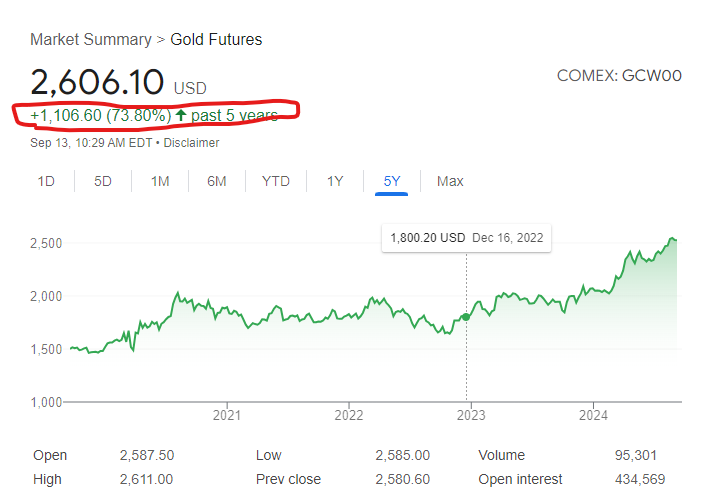Choose the 1Y time range

(x=335, y=181)
